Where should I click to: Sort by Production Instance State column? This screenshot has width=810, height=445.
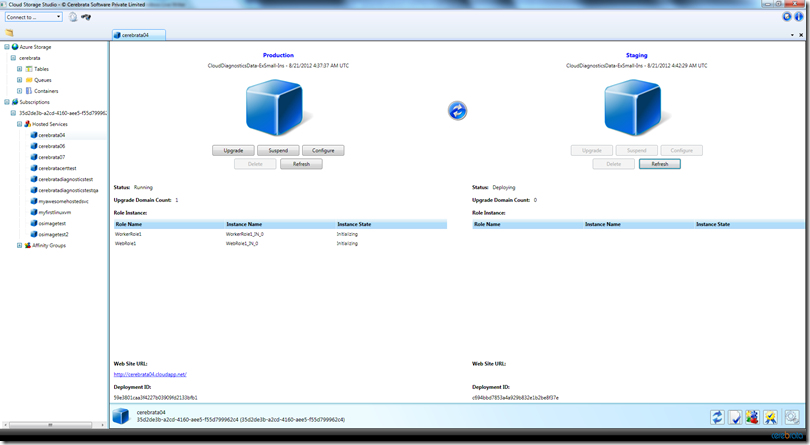point(391,224)
